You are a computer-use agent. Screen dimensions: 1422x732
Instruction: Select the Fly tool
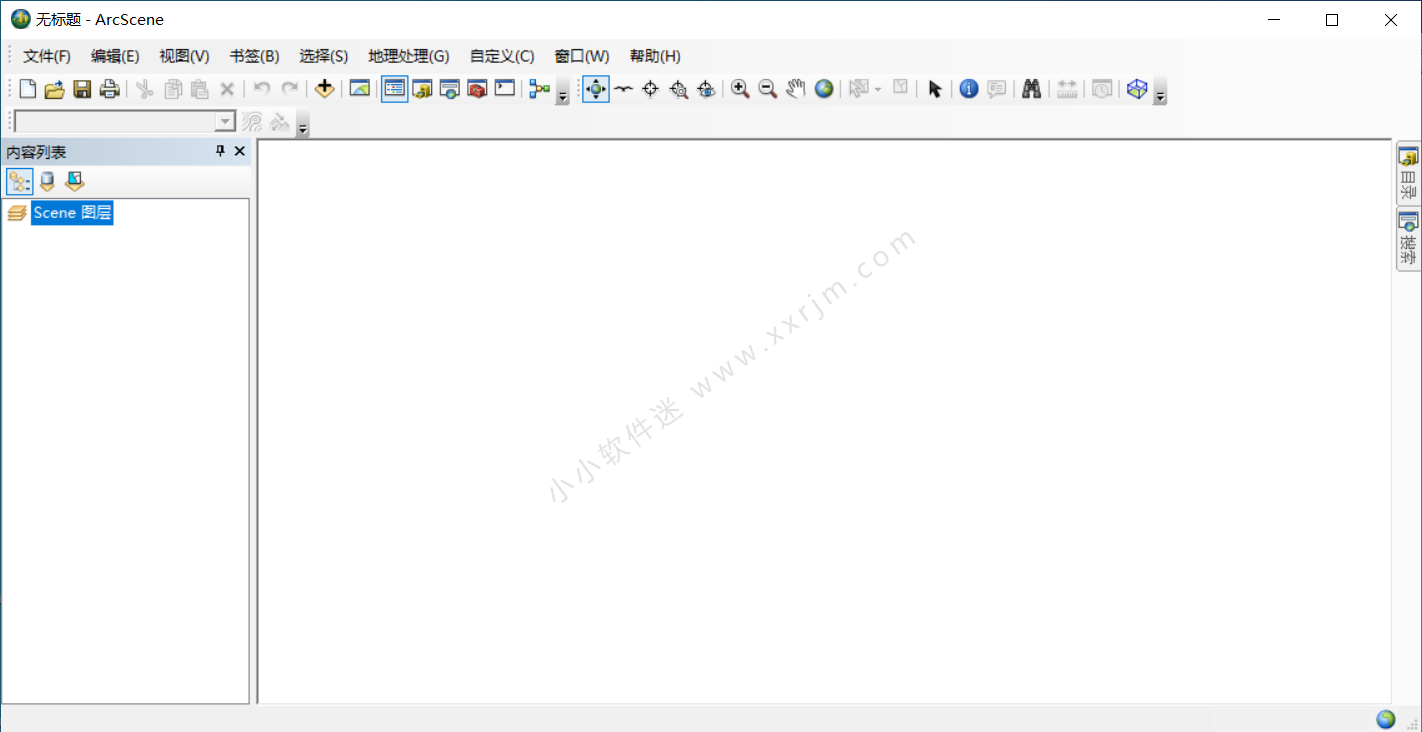tap(623, 89)
